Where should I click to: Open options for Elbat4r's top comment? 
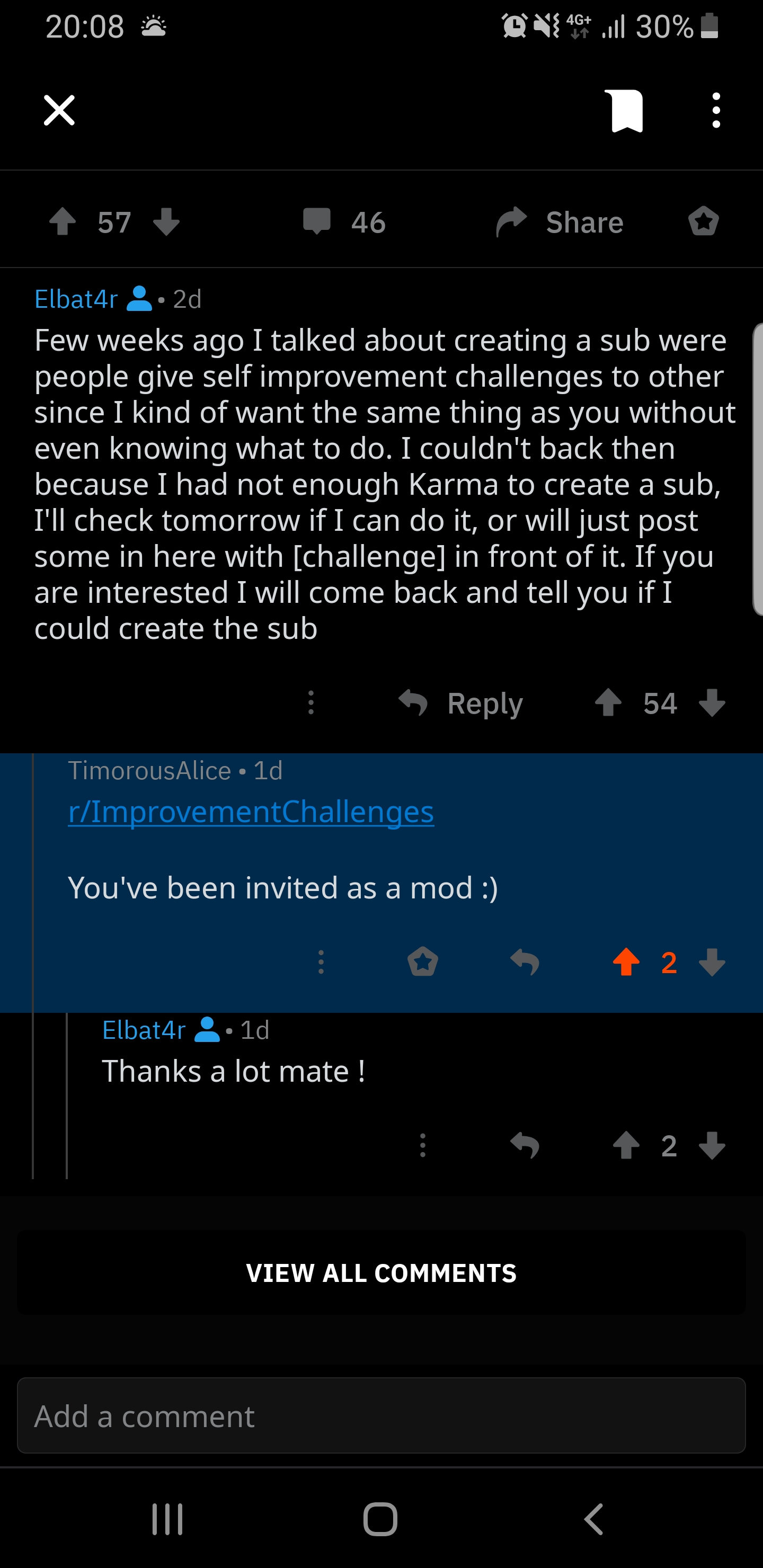pos(311,703)
